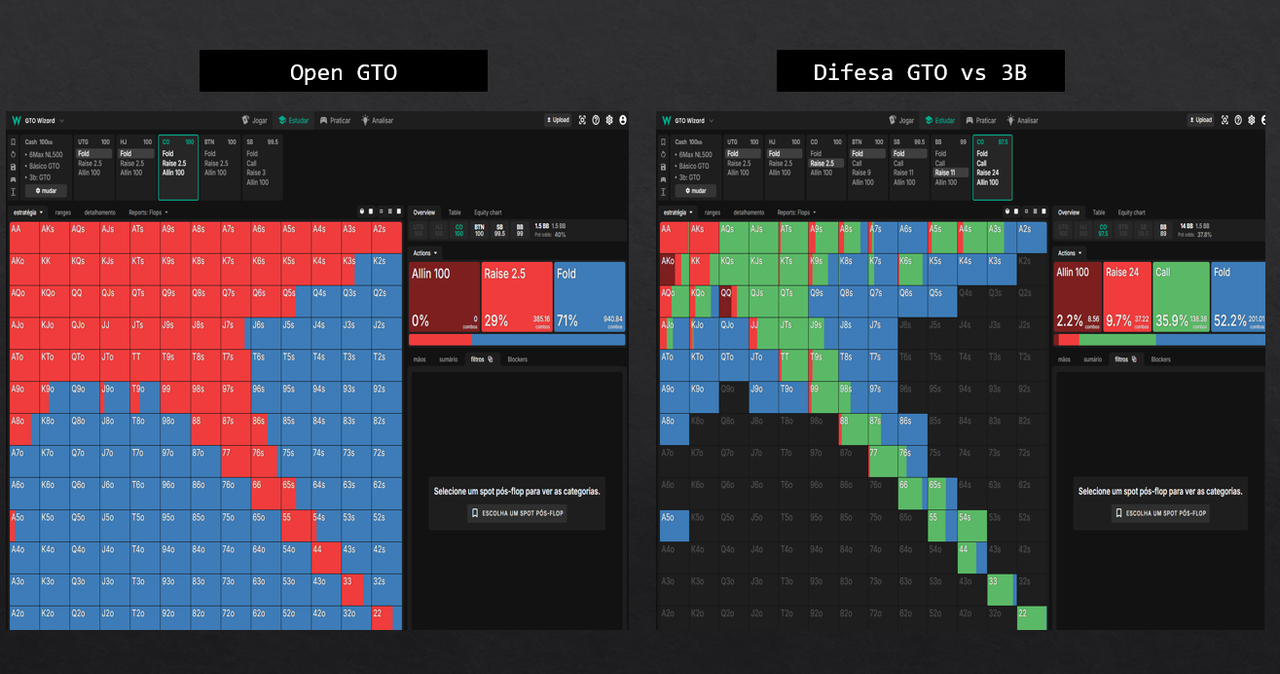Expand the Actions dropdown in Open GTO window
1280x674 pixels.
[426, 253]
